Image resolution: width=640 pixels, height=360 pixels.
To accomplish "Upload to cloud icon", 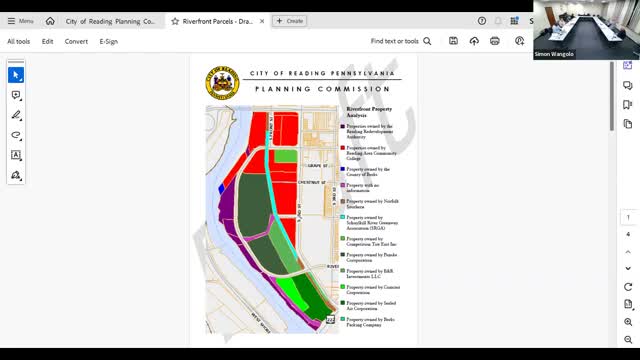I will [474, 41].
